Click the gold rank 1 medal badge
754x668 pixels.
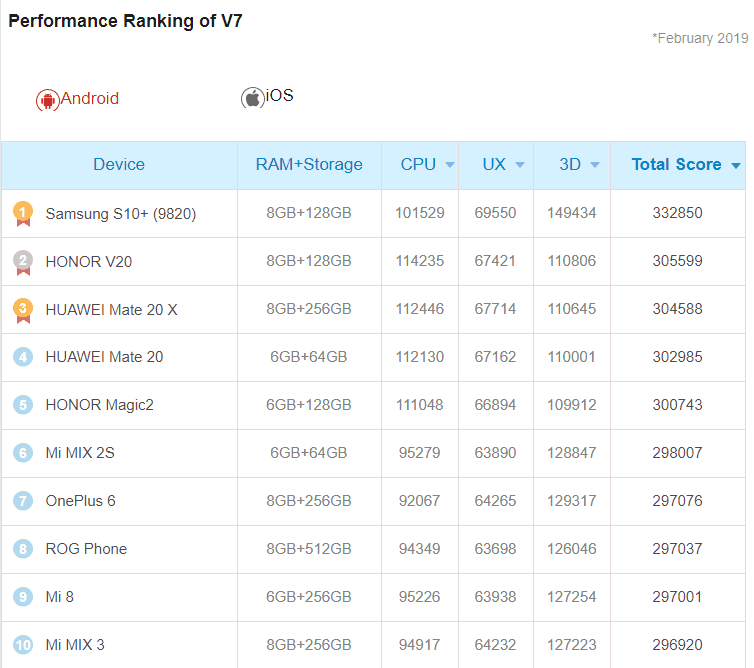tap(23, 214)
